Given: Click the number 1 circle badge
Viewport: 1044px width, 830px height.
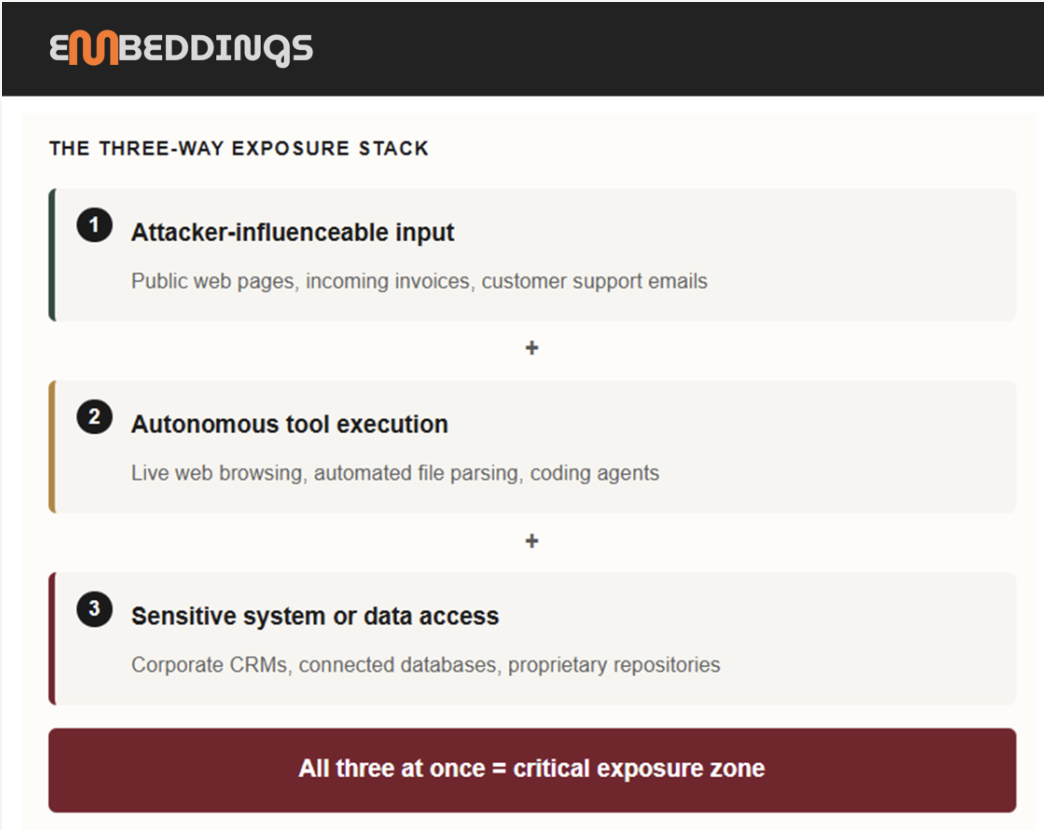Looking at the screenshot, I should (94, 224).
